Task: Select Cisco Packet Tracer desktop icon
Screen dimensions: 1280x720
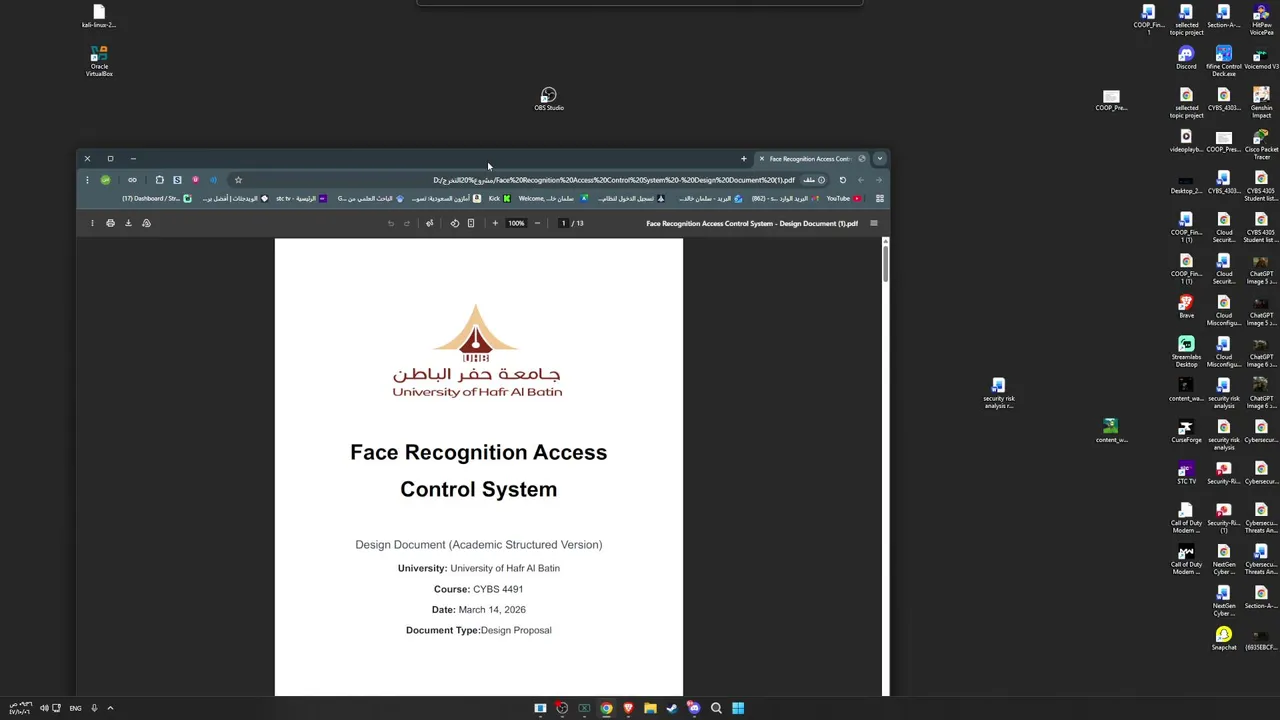Action: [1261, 145]
